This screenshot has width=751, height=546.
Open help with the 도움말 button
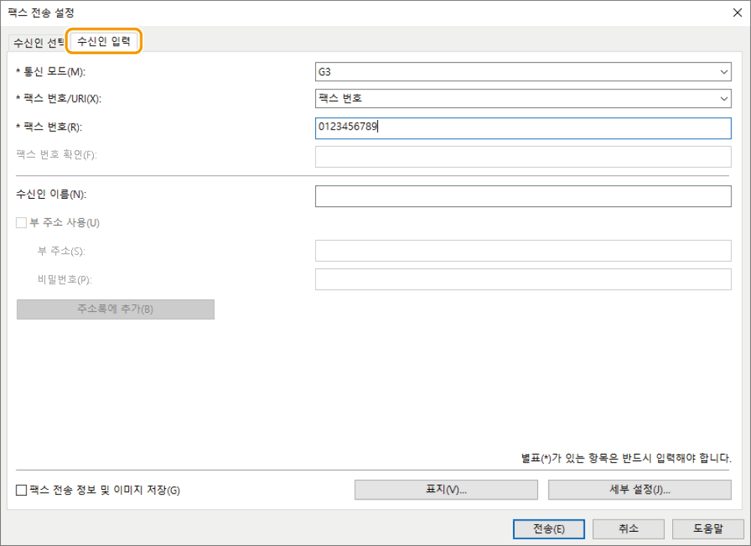(x=711, y=528)
